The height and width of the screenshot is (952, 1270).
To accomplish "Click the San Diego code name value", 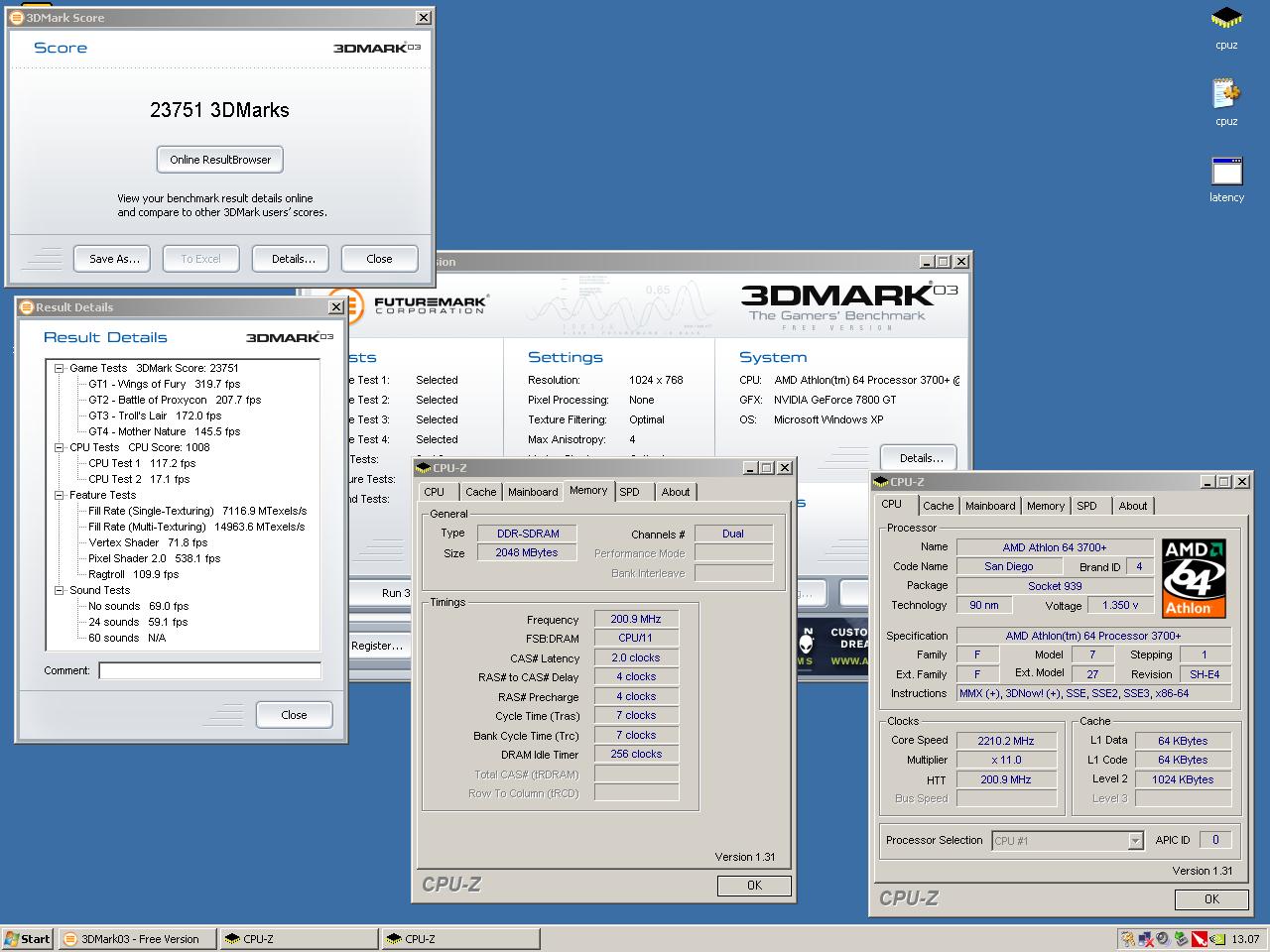I will point(1008,566).
